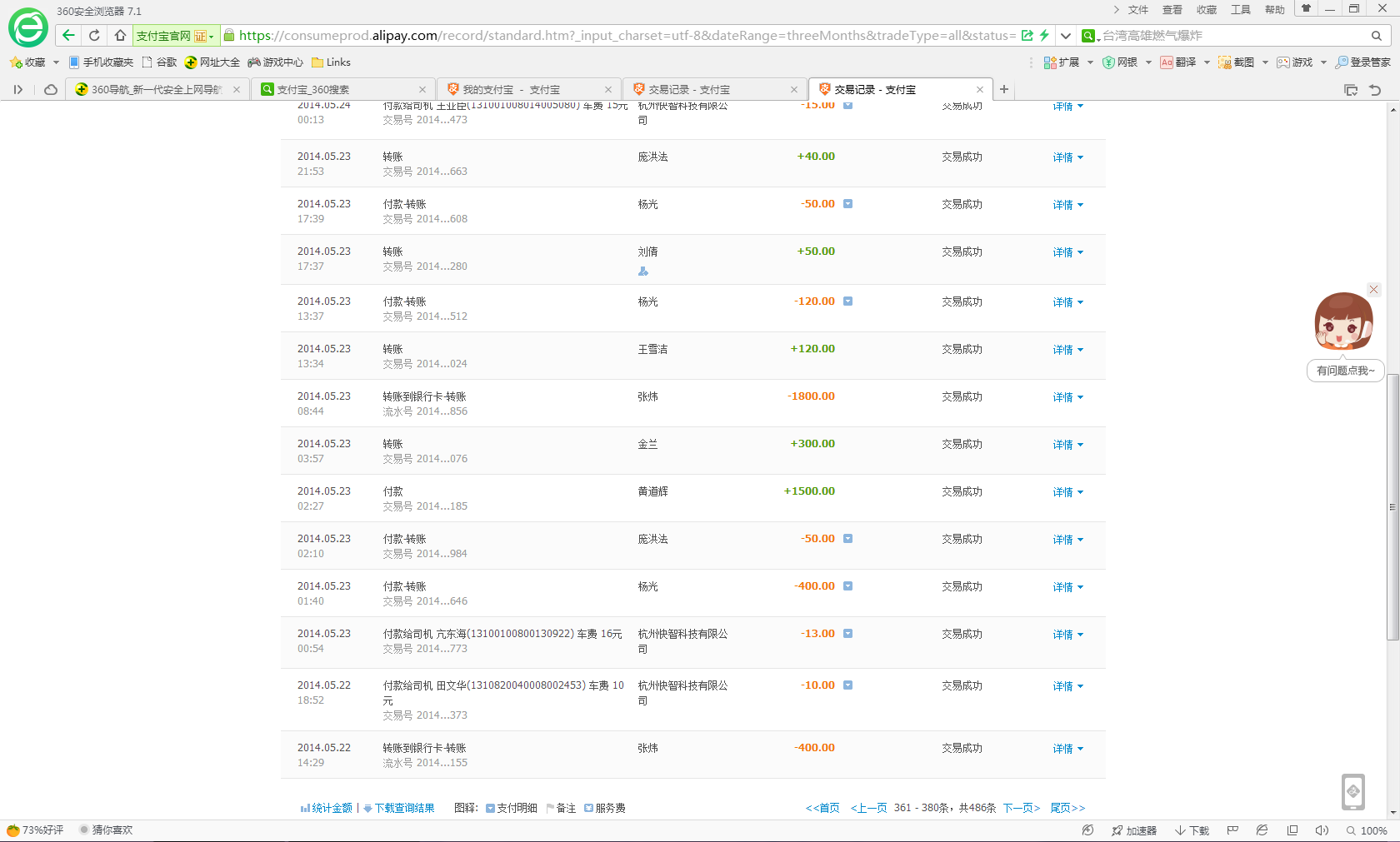This screenshot has height=842, width=1400.
Task: Click the contact icon under 刘倩
Action: (x=642, y=272)
